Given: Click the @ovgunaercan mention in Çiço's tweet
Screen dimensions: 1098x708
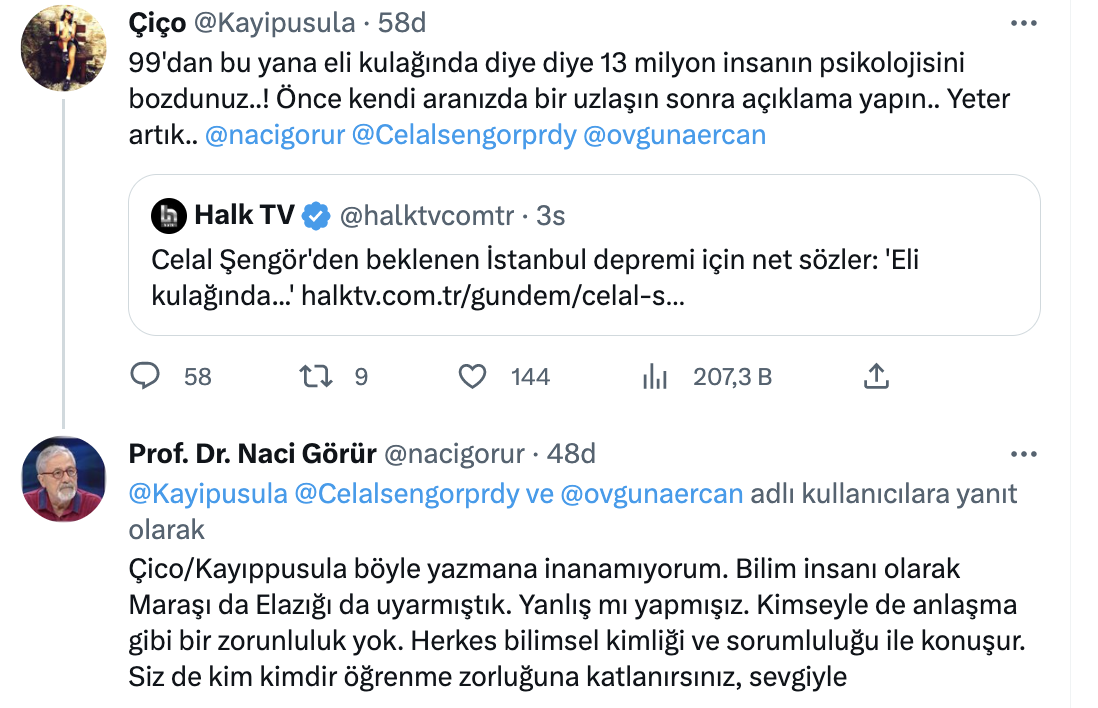Looking at the screenshot, I should (x=673, y=135).
